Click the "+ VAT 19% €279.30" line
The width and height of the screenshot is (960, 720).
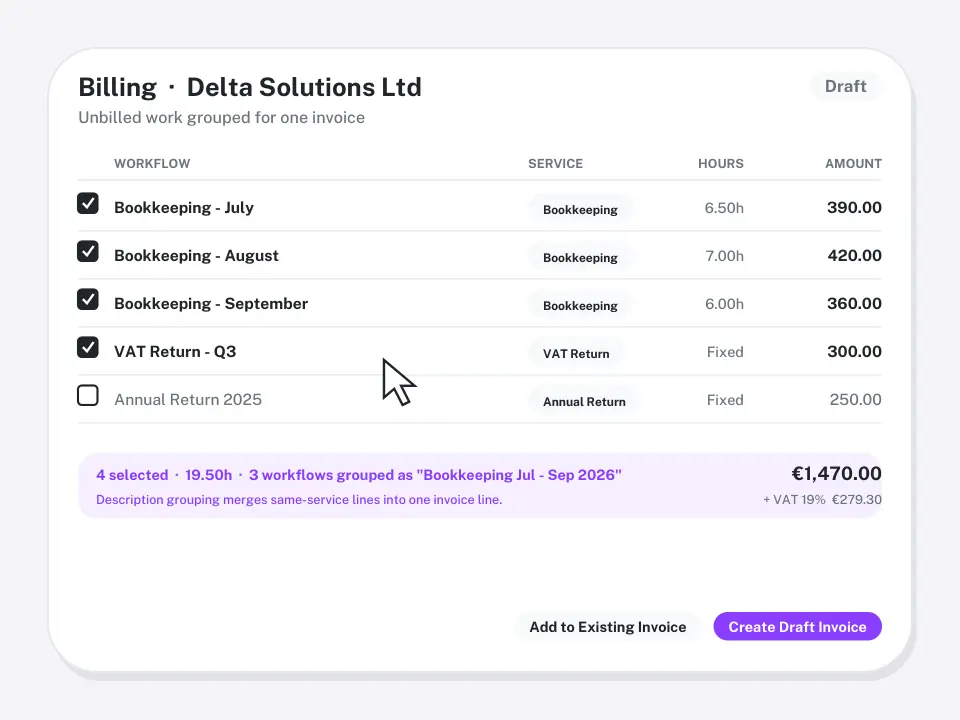click(x=822, y=500)
